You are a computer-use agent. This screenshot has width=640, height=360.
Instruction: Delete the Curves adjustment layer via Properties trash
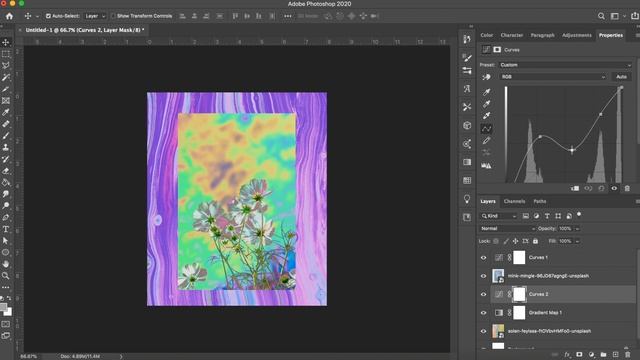coord(627,188)
